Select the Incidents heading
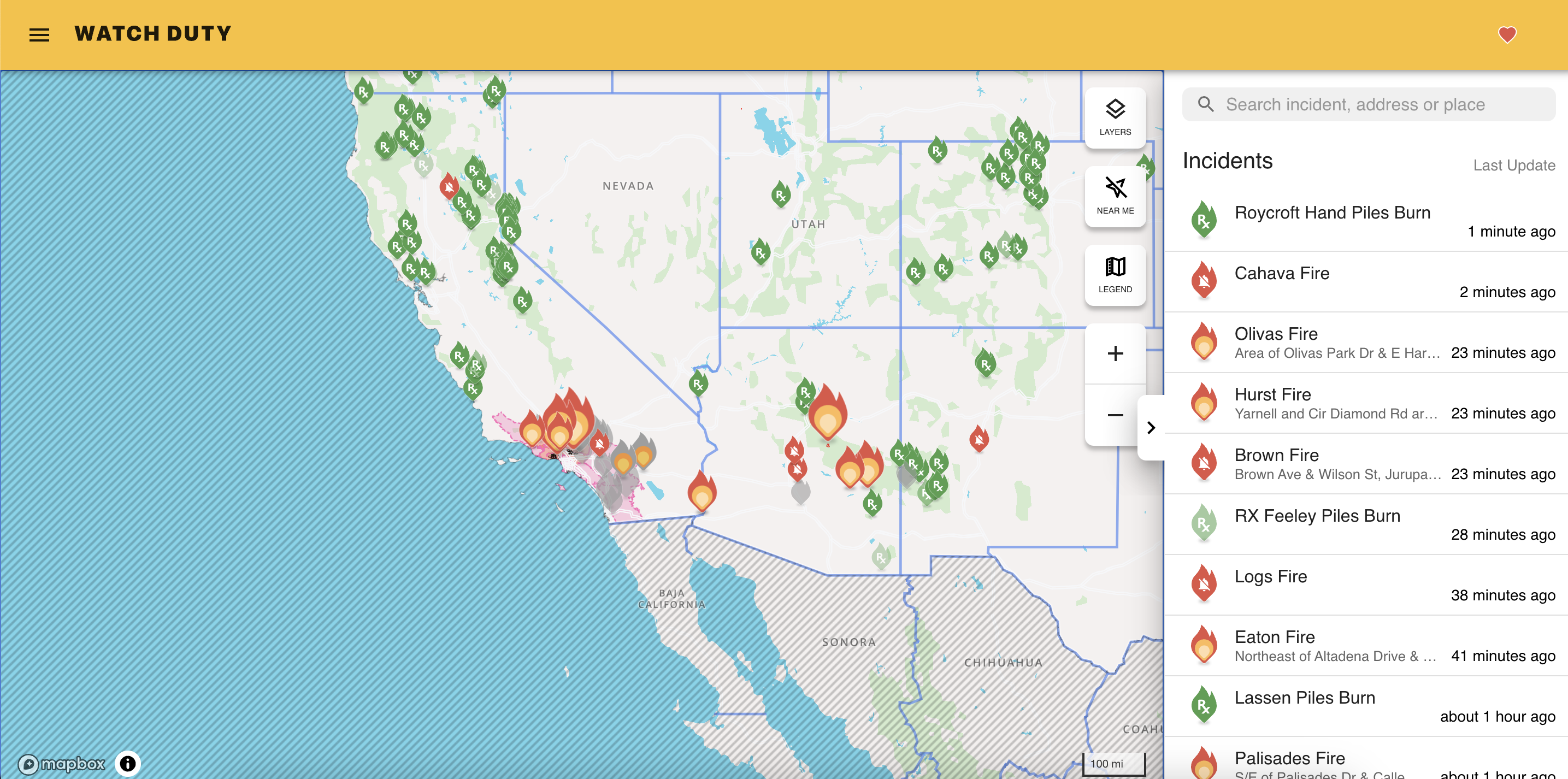Image resolution: width=1568 pixels, height=779 pixels. tap(1227, 161)
